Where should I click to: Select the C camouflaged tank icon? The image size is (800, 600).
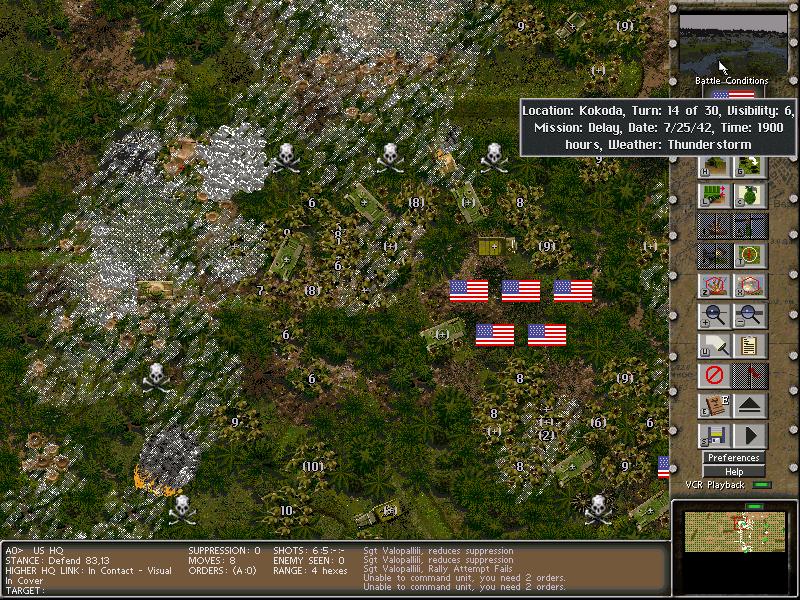point(747,194)
